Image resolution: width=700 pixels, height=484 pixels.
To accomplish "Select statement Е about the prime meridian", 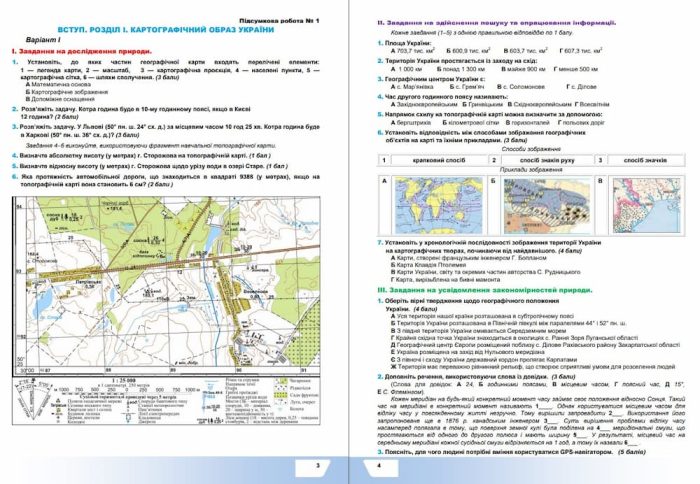I will 467,352.
